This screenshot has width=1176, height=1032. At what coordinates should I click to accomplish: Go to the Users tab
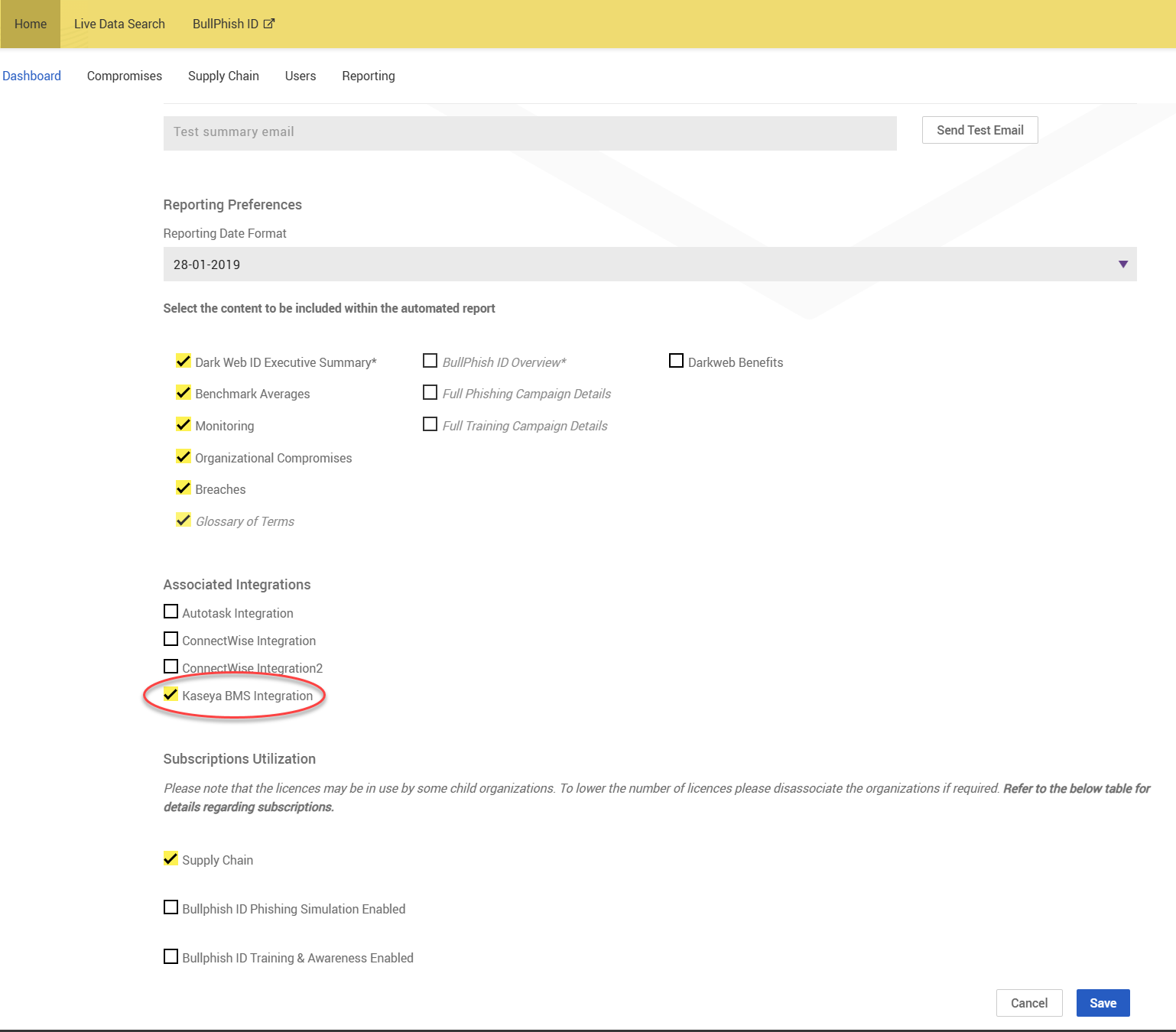coord(300,76)
